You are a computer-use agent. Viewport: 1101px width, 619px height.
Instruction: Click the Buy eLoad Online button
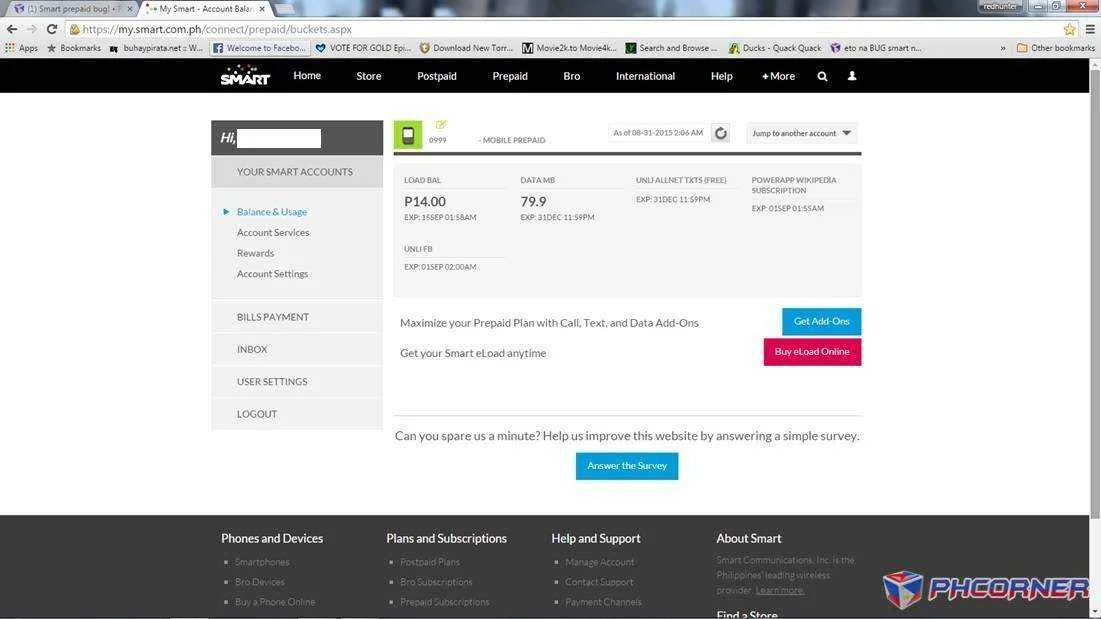click(x=812, y=352)
